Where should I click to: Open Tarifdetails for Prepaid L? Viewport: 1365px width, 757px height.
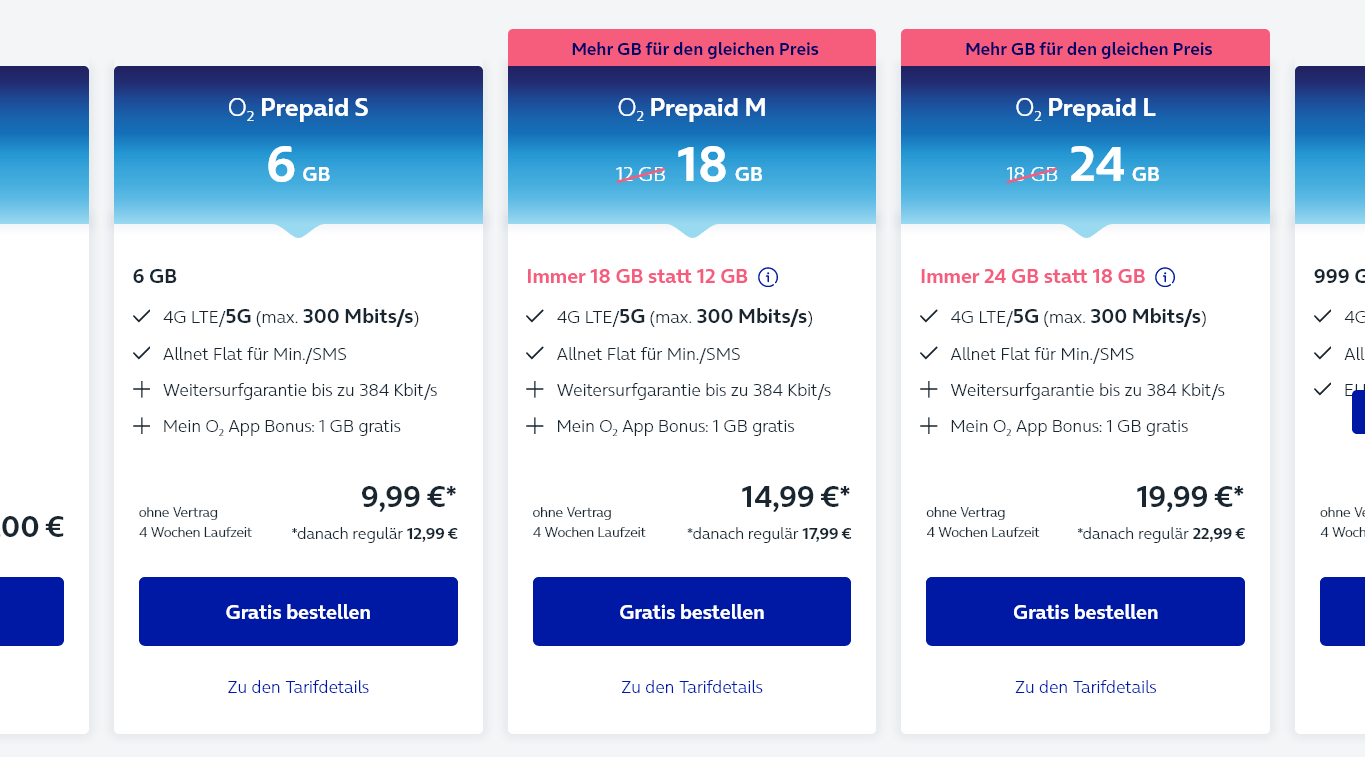[1085, 687]
